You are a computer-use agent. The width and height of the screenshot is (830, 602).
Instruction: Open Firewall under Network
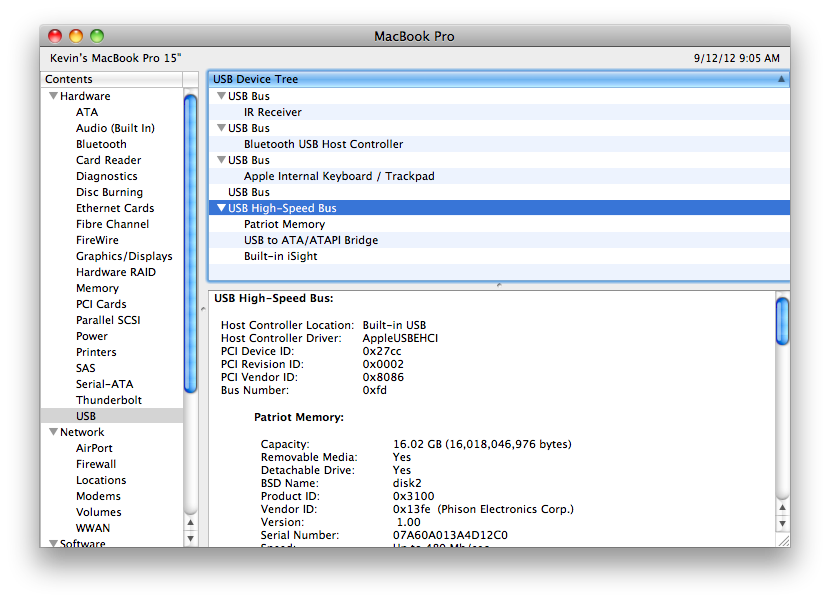click(x=96, y=464)
